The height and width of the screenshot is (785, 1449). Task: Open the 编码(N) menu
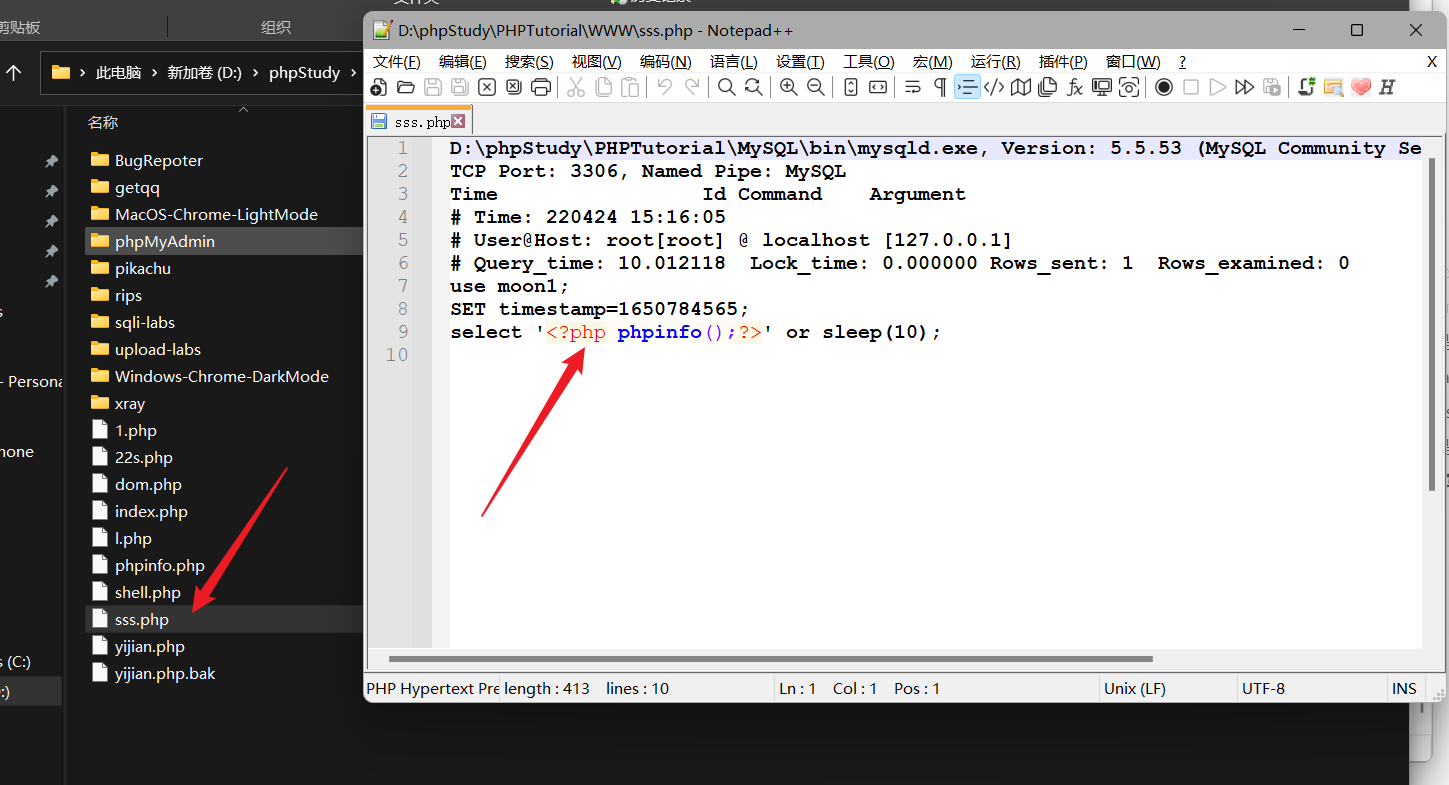click(x=666, y=62)
